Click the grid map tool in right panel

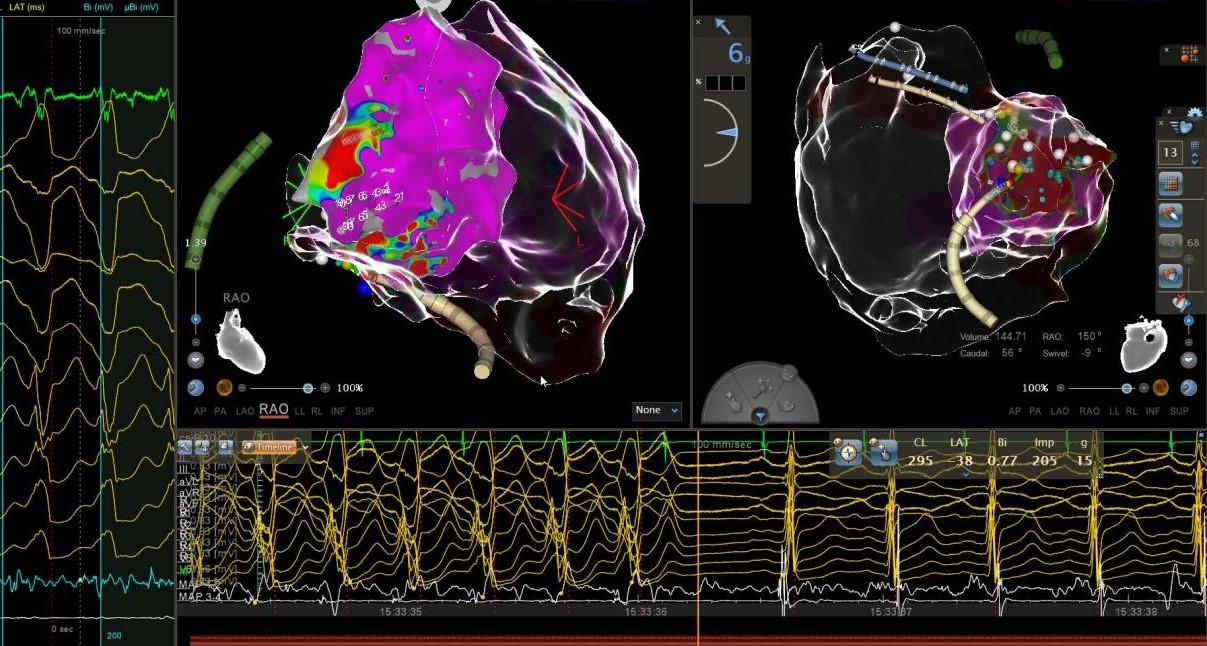point(1170,184)
